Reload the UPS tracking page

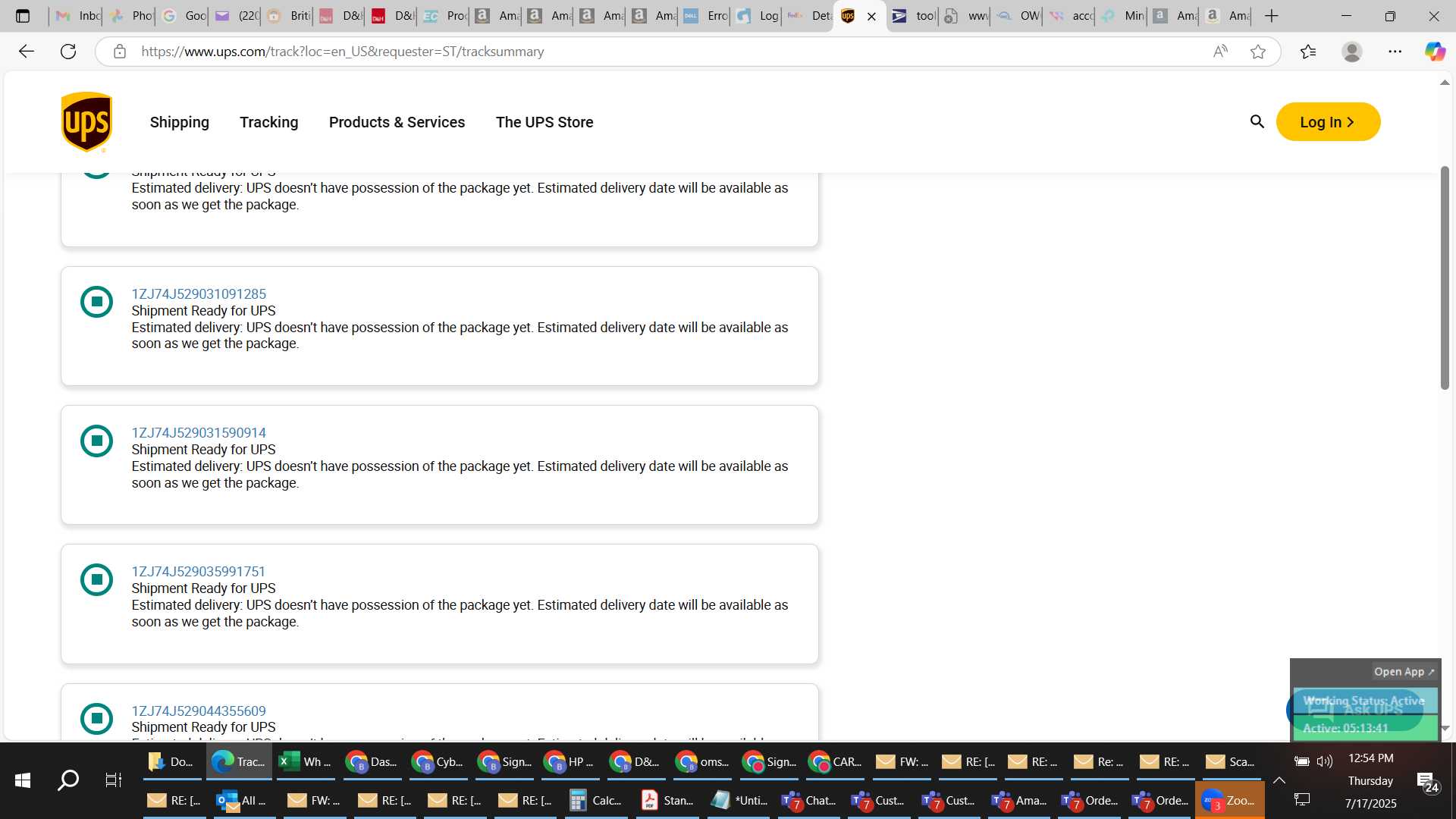coord(68,52)
